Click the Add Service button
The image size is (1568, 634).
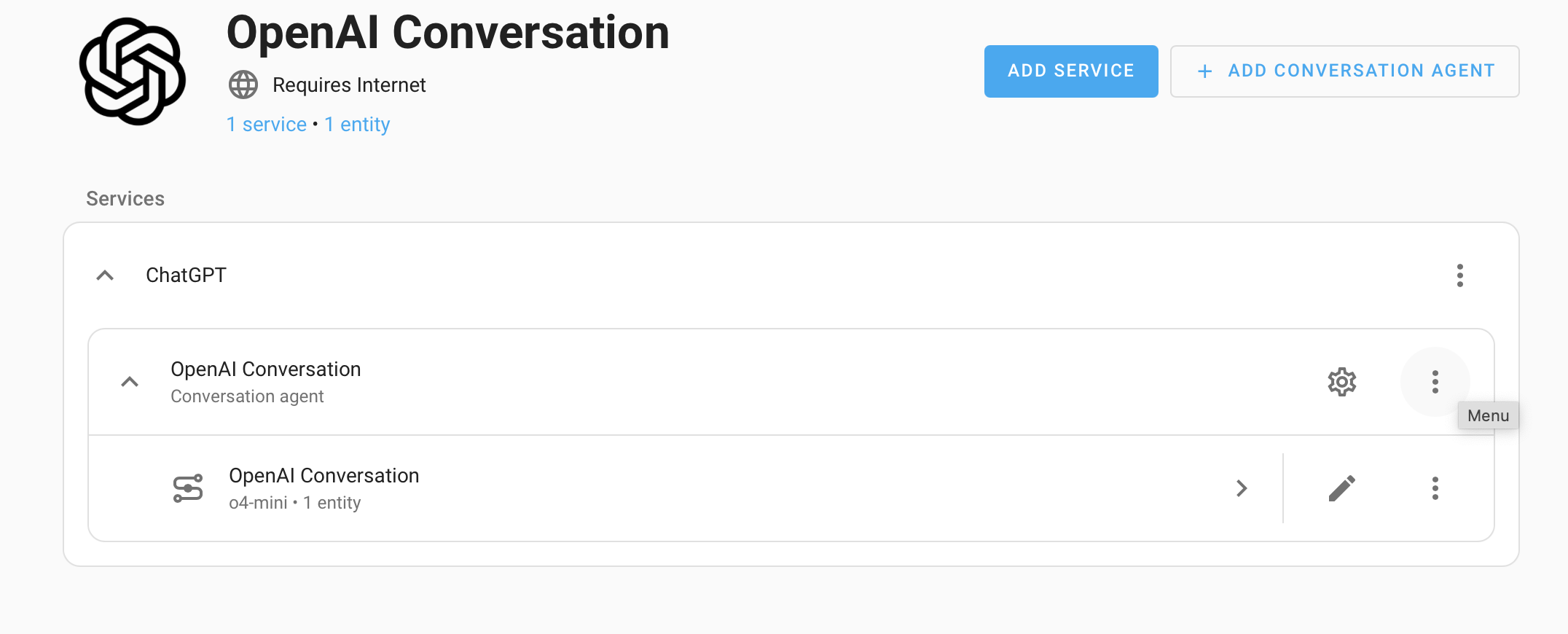click(x=1070, y=71)
